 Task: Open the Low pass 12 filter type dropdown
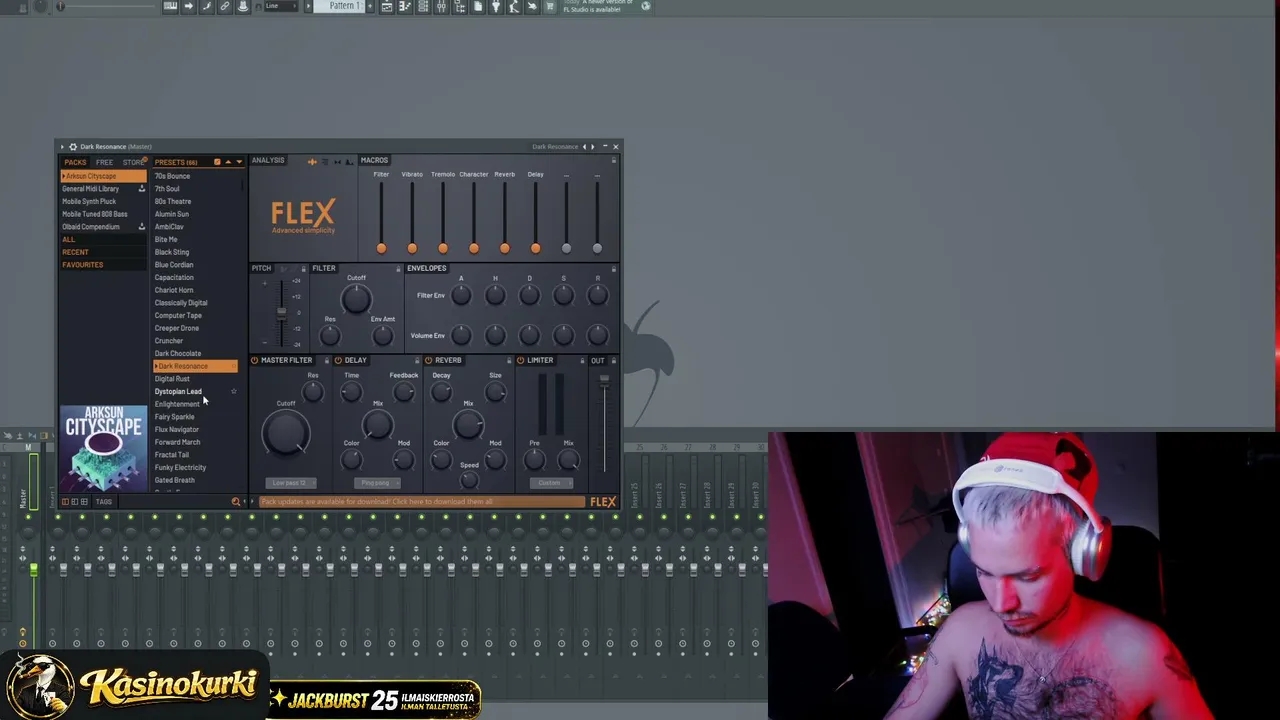point(290,484)
